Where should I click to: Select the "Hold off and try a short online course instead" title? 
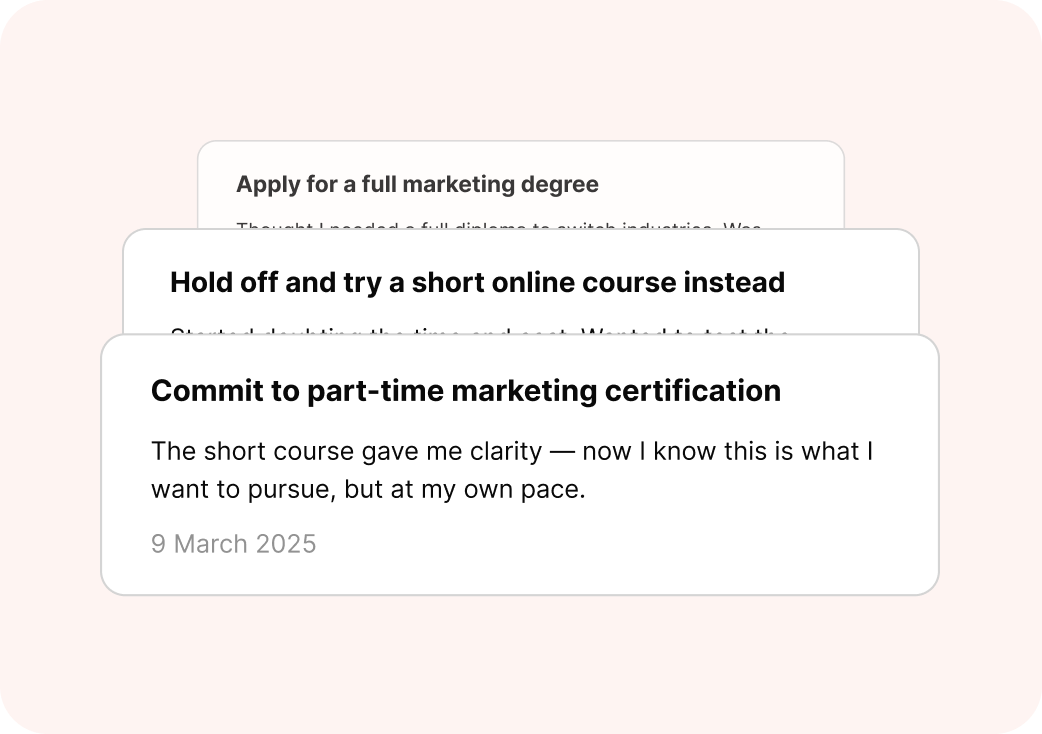477,282
